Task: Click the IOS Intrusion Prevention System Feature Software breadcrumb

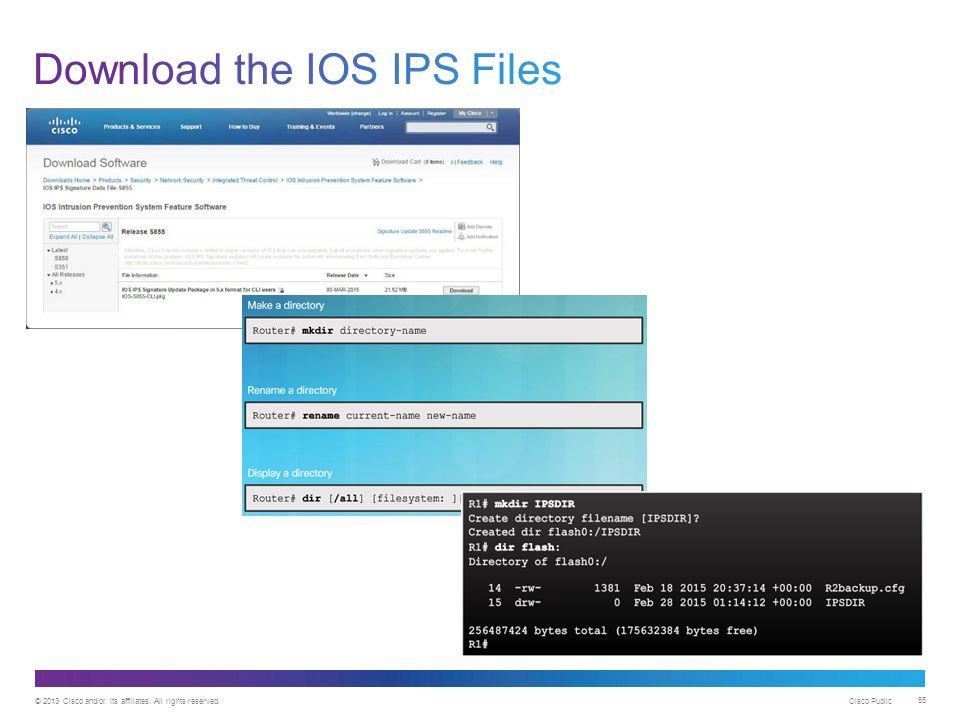Action: coord(351,181)
